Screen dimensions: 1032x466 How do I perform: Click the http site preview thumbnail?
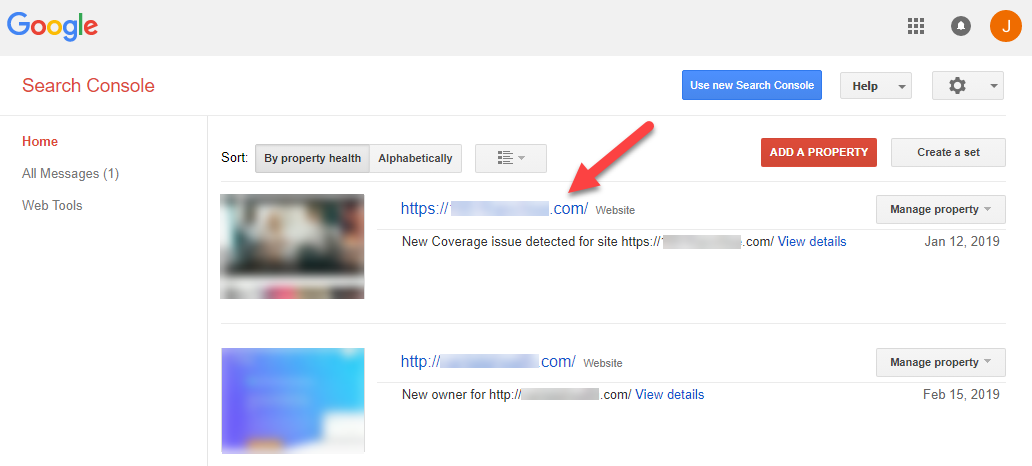tap(293, 400)
